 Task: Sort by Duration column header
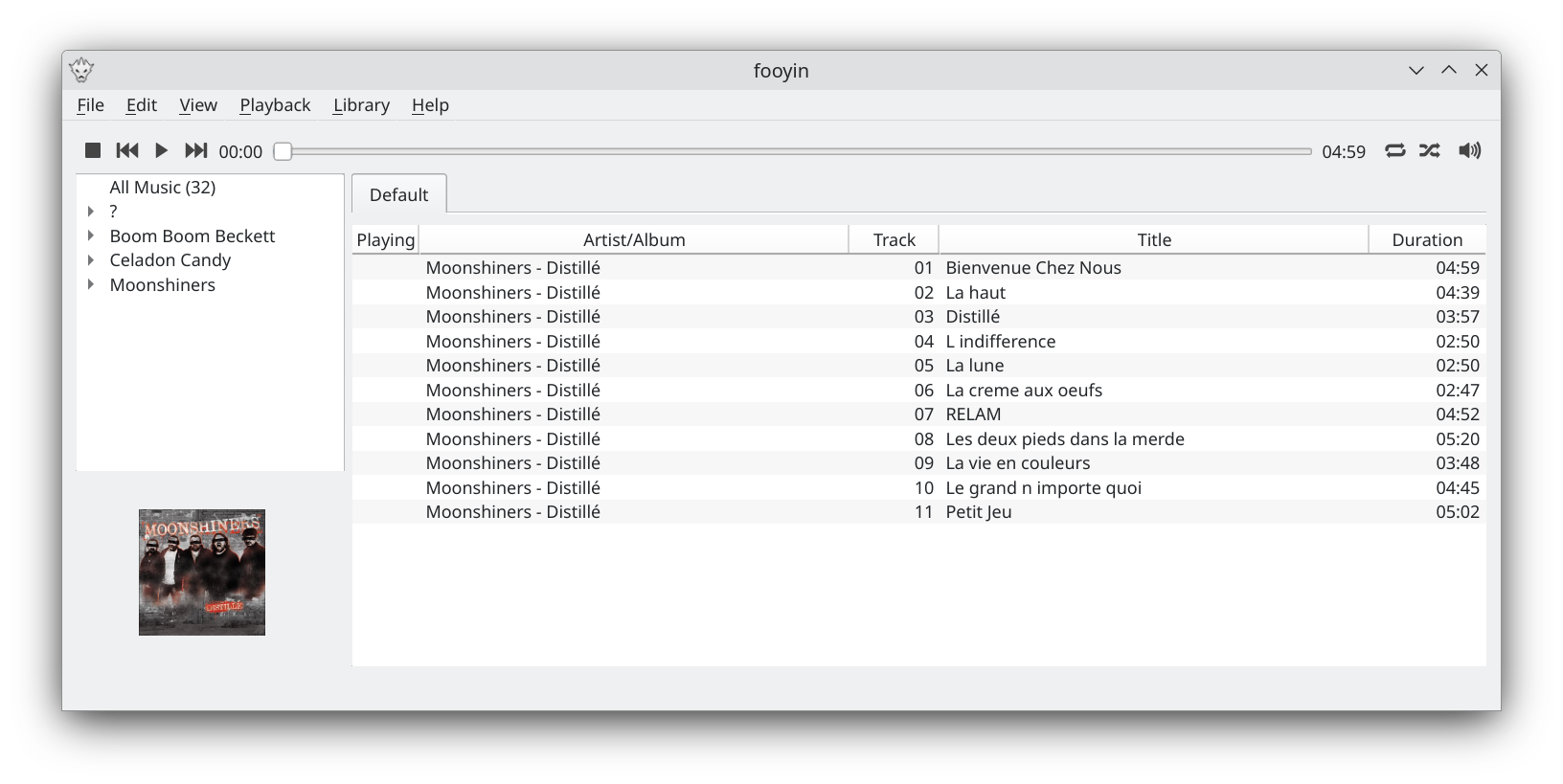pos(1427,240)
